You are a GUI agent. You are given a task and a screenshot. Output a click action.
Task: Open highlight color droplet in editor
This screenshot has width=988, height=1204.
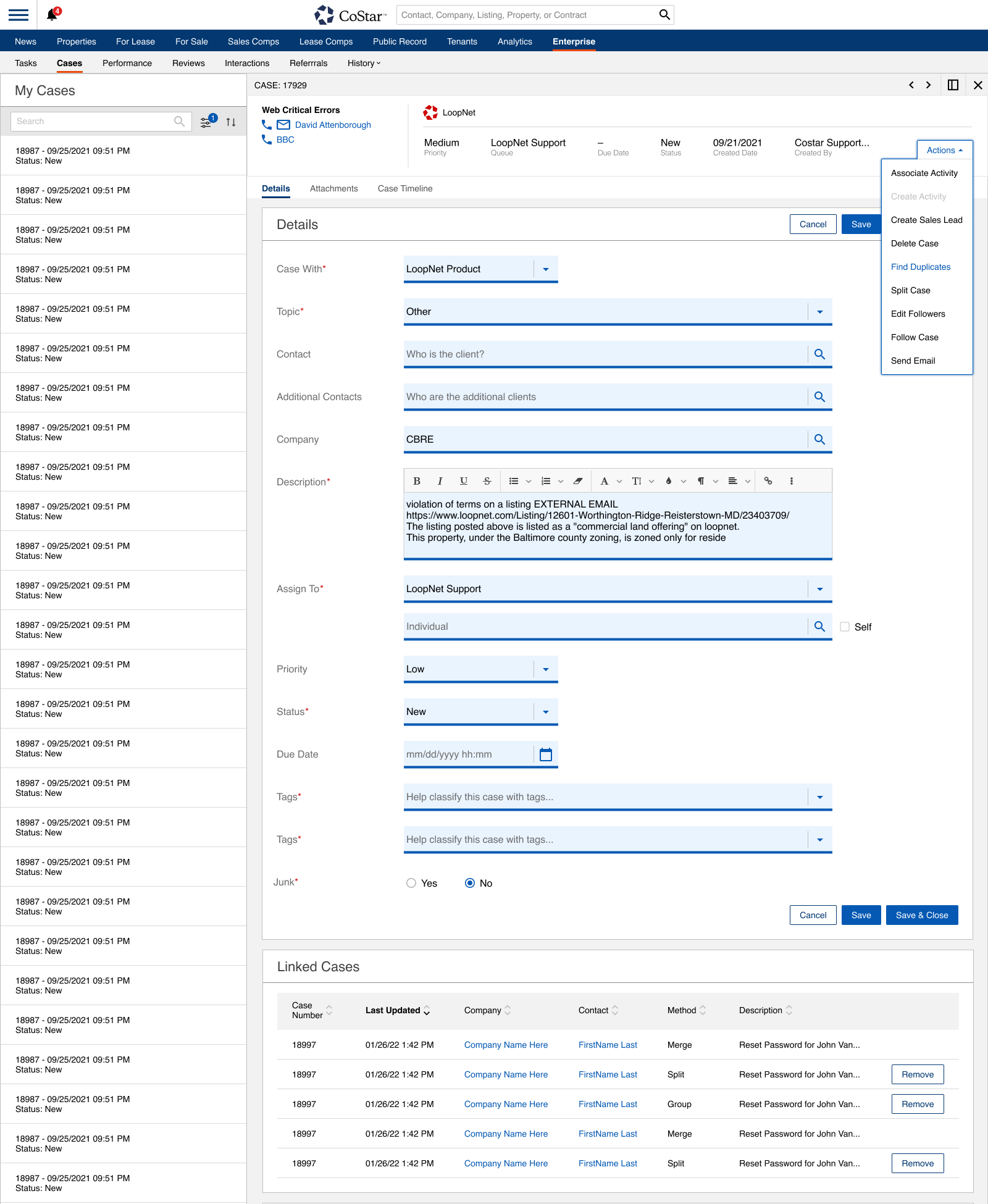[669, 481]
